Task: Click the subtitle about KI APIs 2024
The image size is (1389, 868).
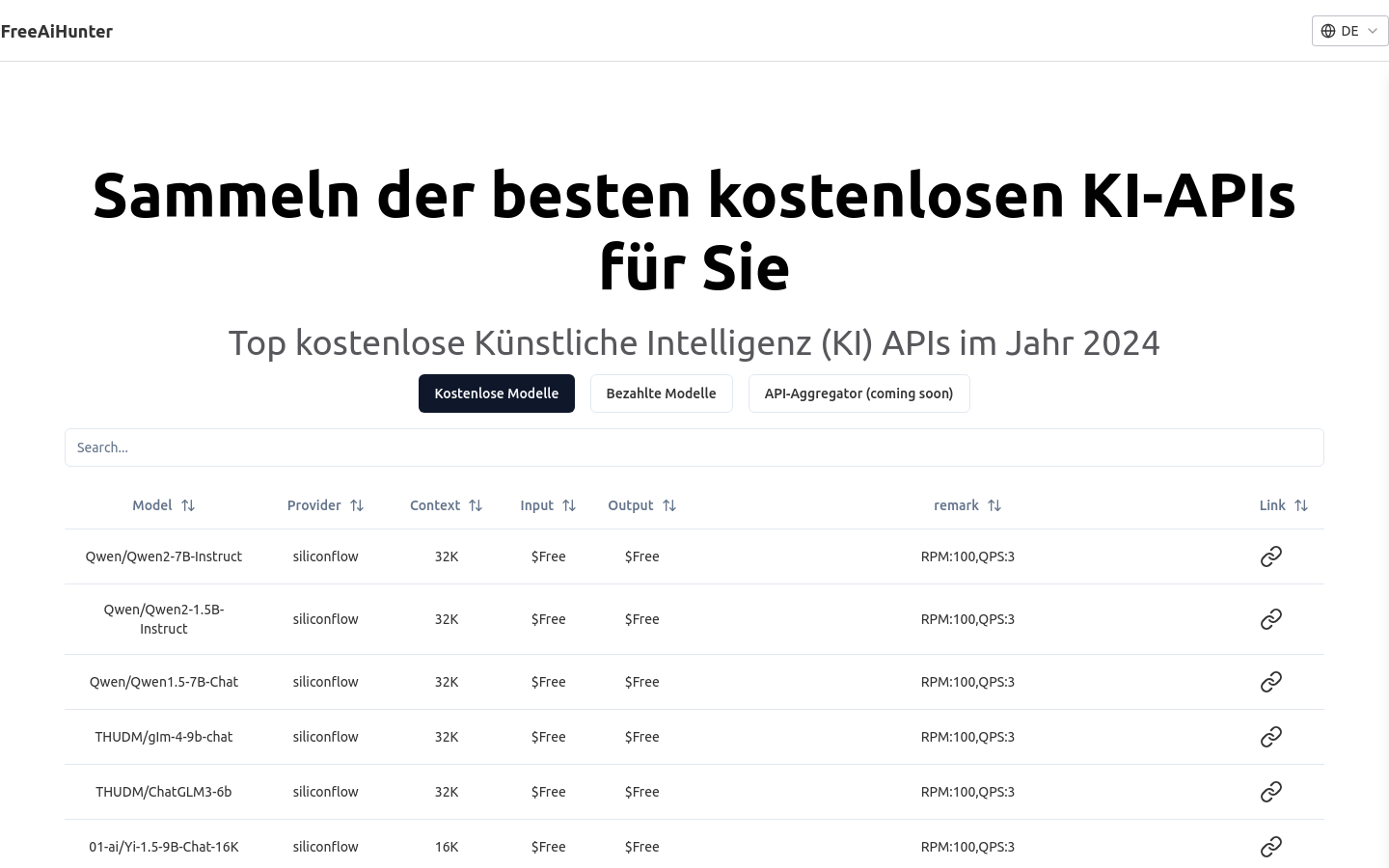Action: coord(694,342)
